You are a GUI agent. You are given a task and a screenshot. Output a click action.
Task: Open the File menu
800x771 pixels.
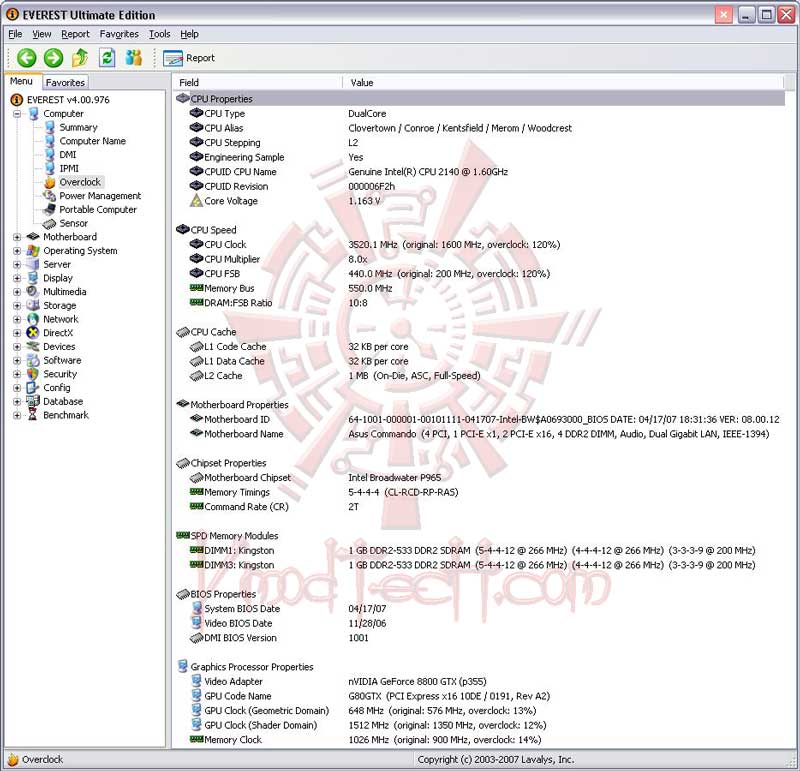tap(15, 34)
